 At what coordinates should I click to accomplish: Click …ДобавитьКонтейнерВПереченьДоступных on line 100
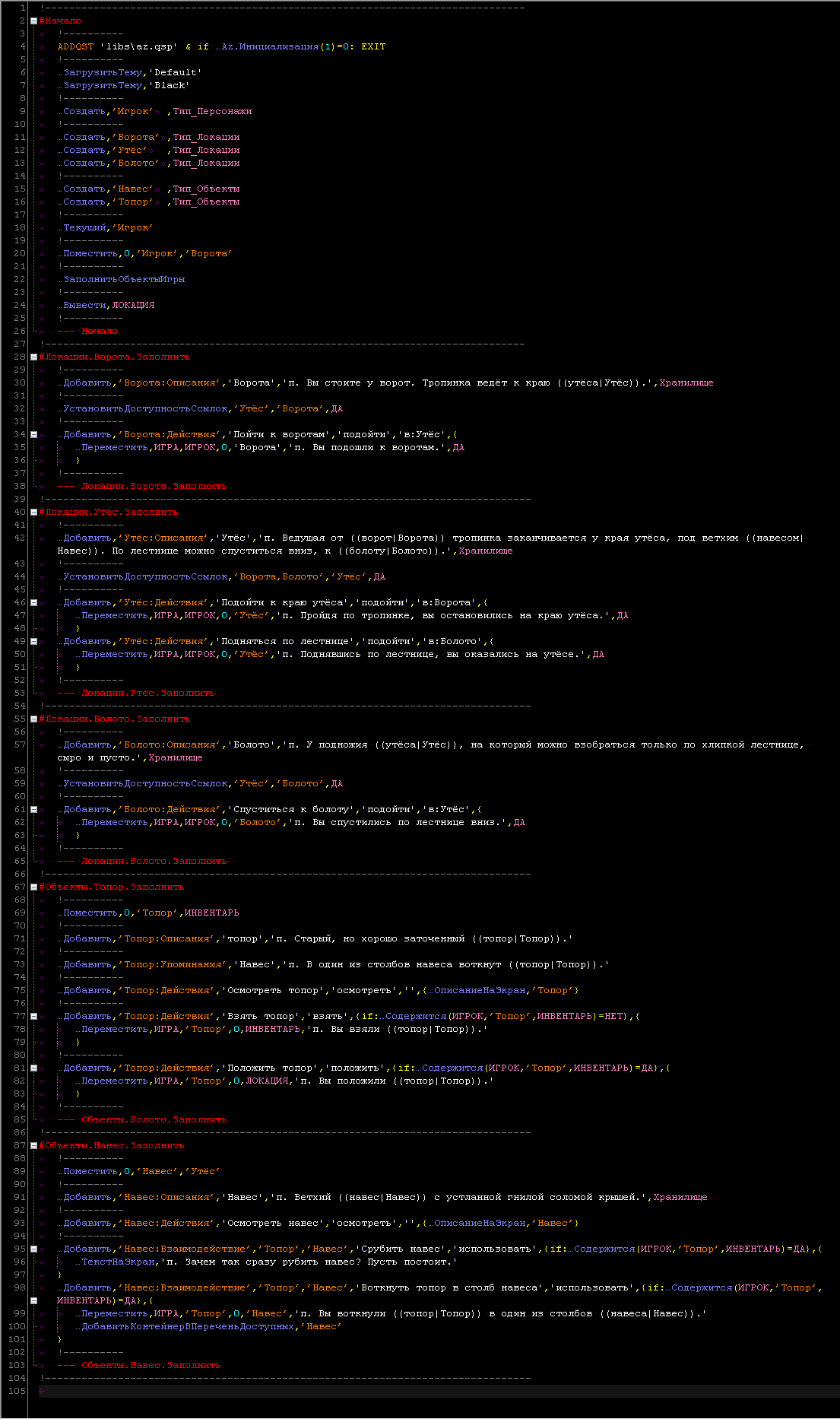click(185, 1326)
